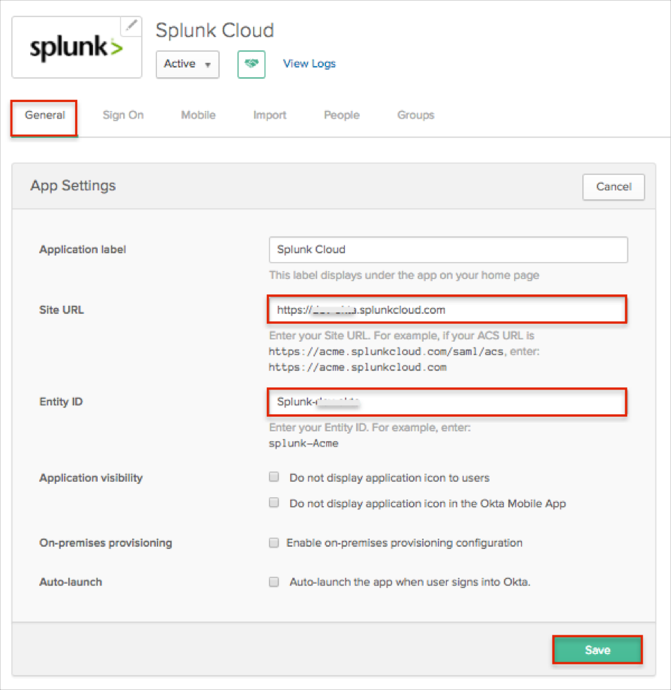
Task: Click the Application label text field
Action: (x=448, y=250)
